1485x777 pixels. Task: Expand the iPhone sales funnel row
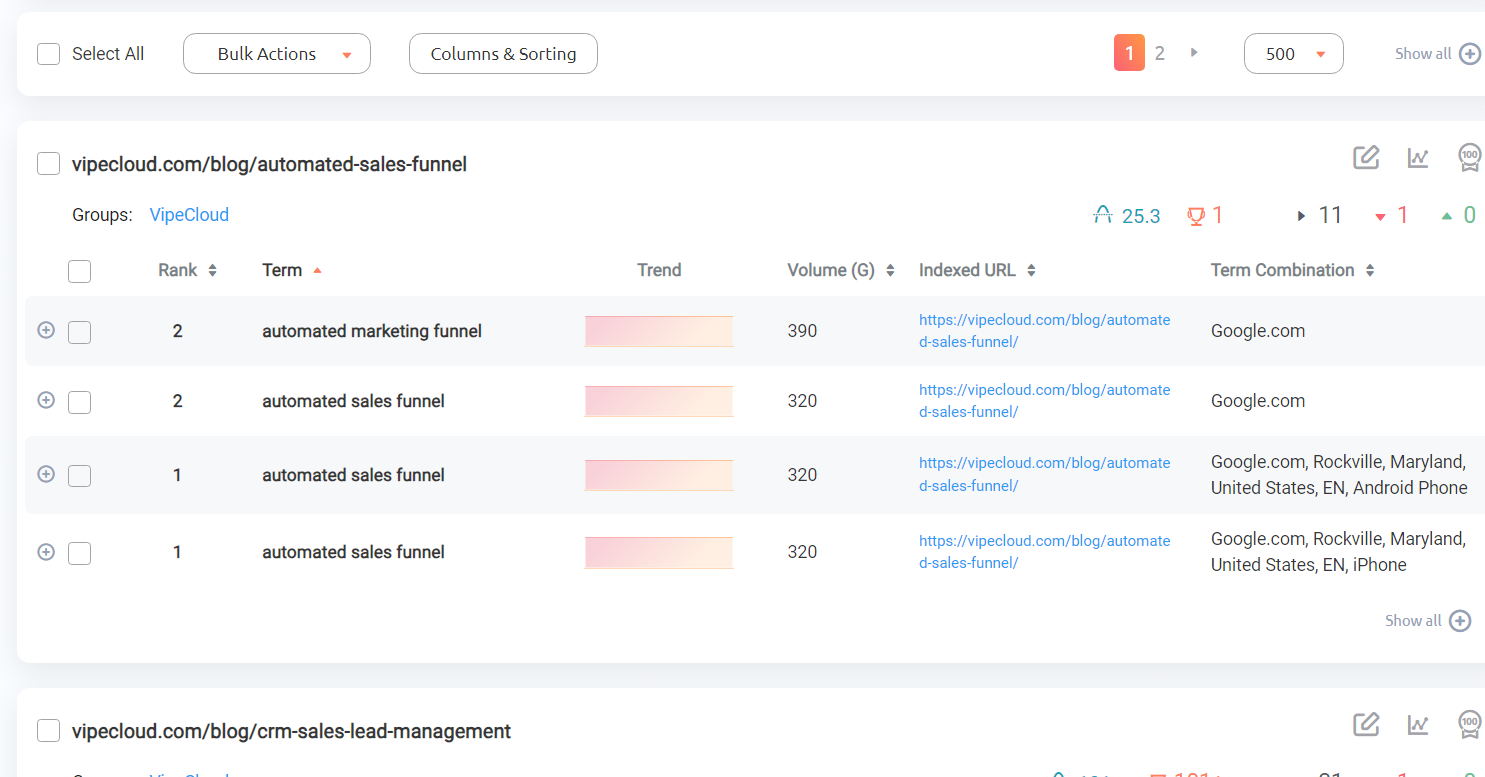click(x=46, y=551)
